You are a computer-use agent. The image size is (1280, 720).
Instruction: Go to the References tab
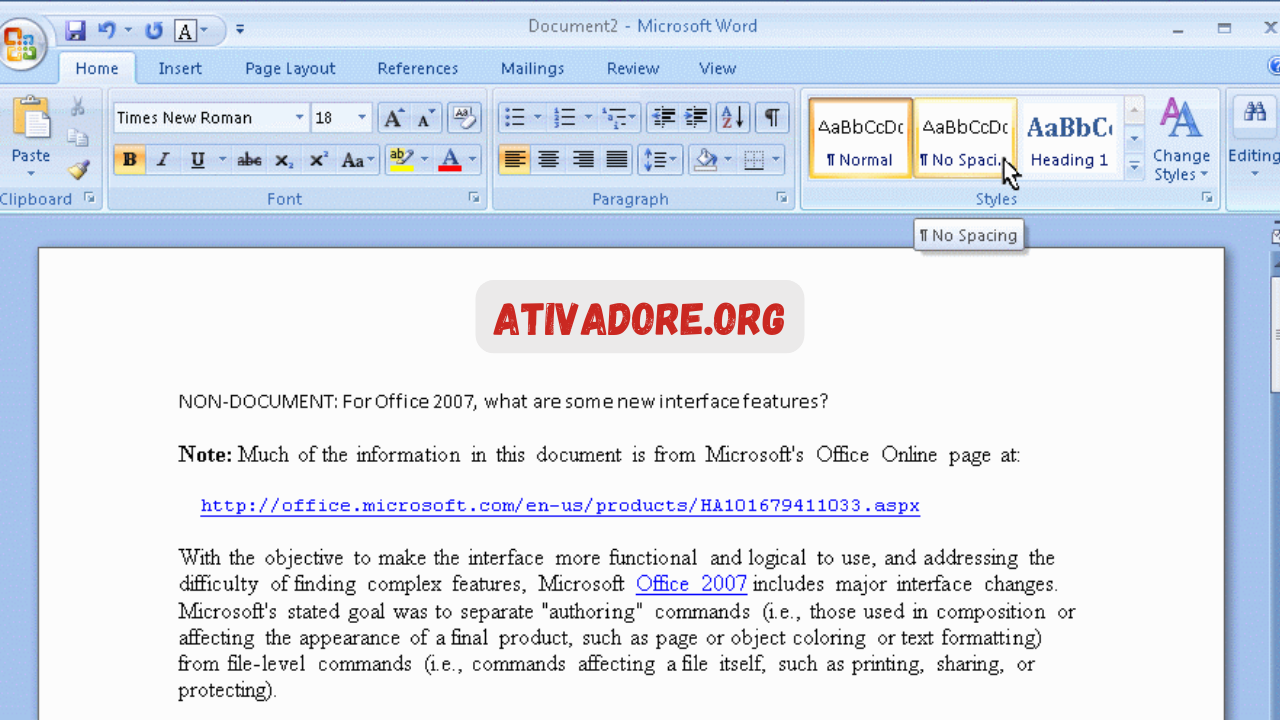[418, 68]
